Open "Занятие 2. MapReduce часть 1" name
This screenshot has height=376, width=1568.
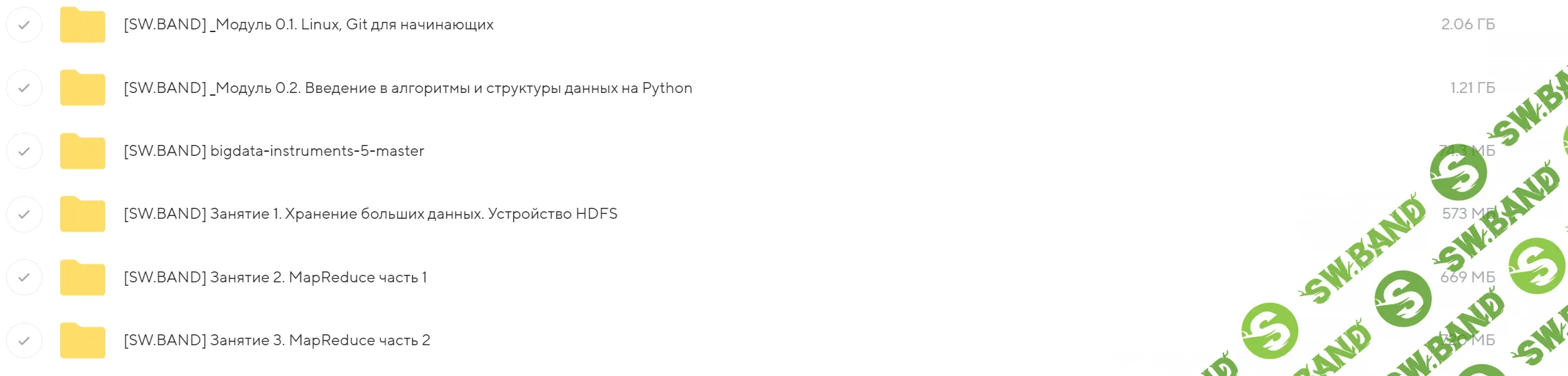coord(275,278)
